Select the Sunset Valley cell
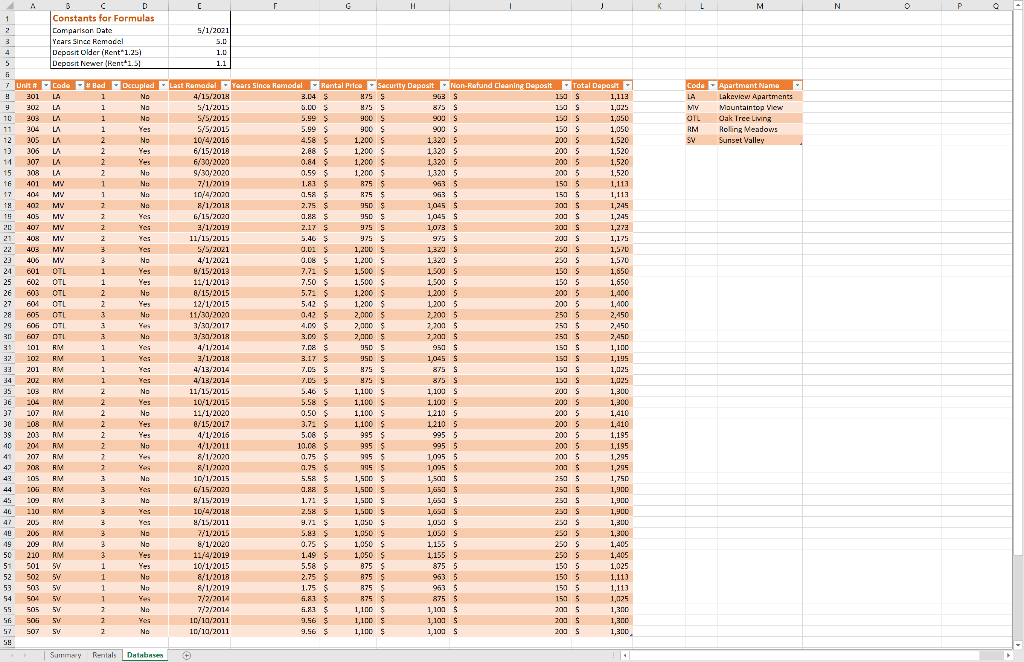 (x=760, y=140)
